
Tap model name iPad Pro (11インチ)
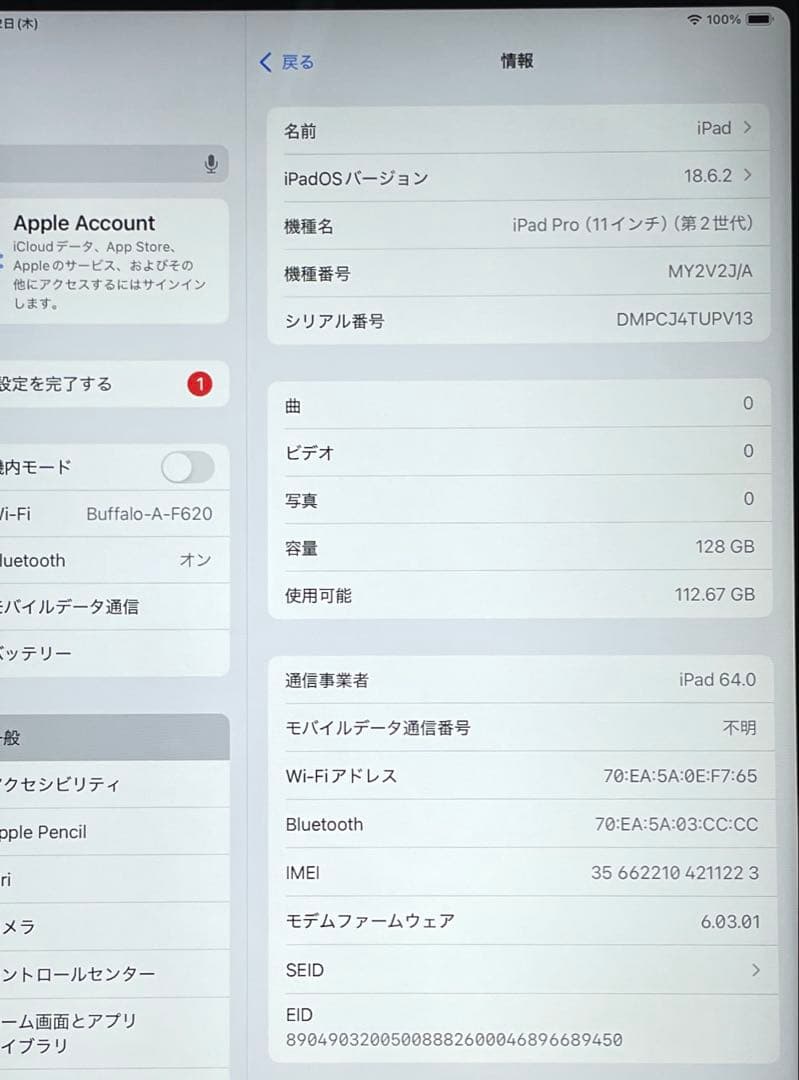(x=632, y=224)
